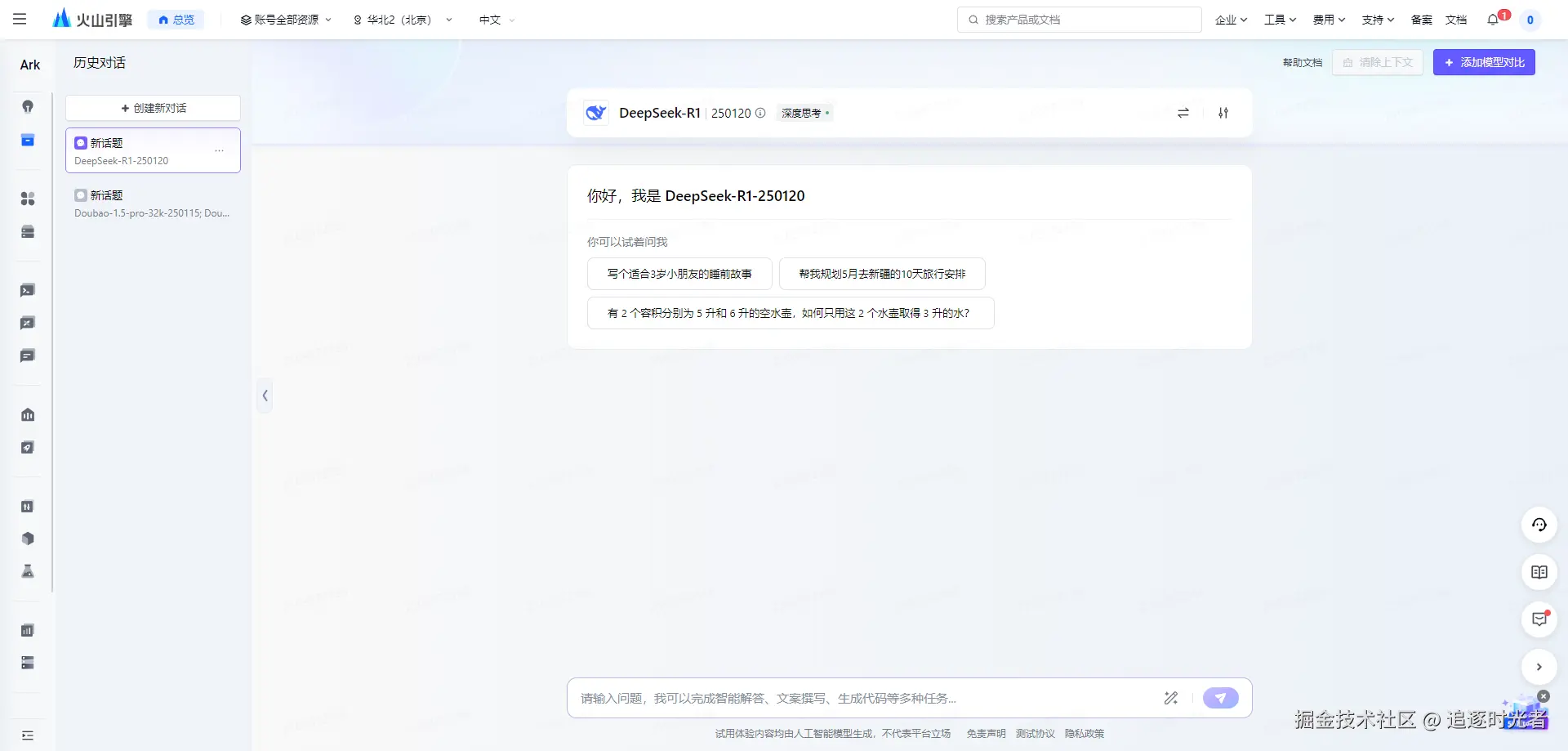This screenshot has height=751, width=1568.
Task: Select the DeepSeek-R1-250120 新话题 conversation
Action: click(153, 150)
